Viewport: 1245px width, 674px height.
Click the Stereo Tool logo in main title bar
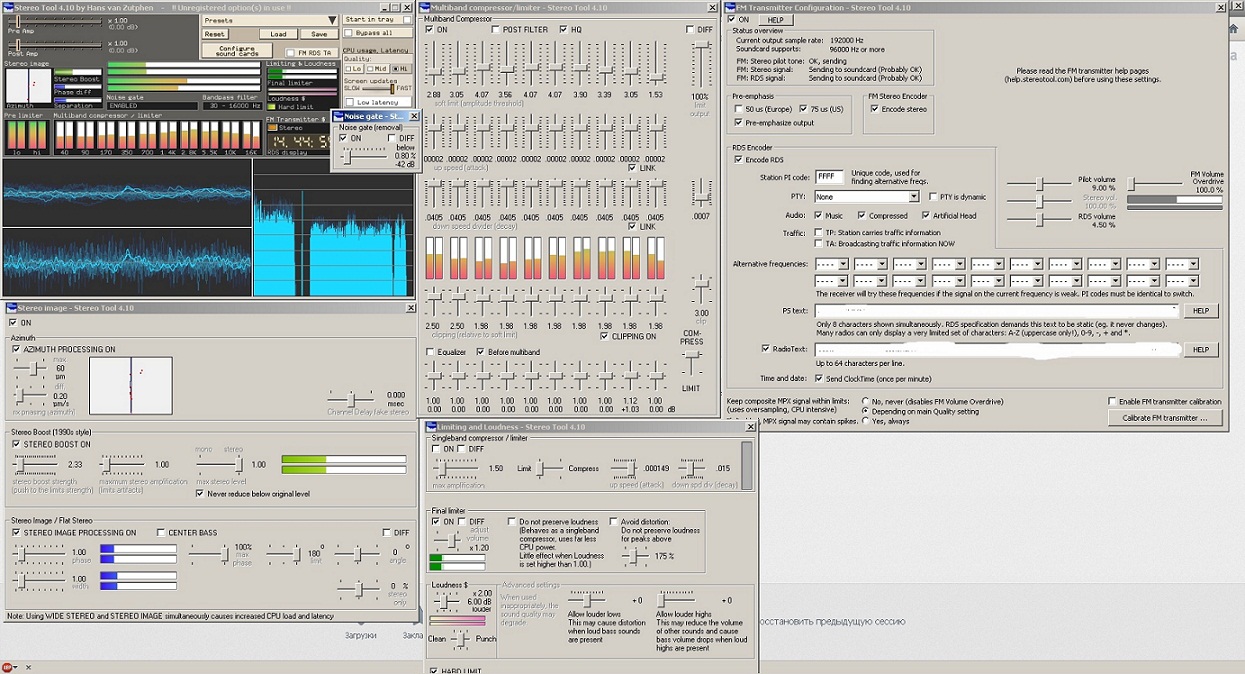pos(8,7)
